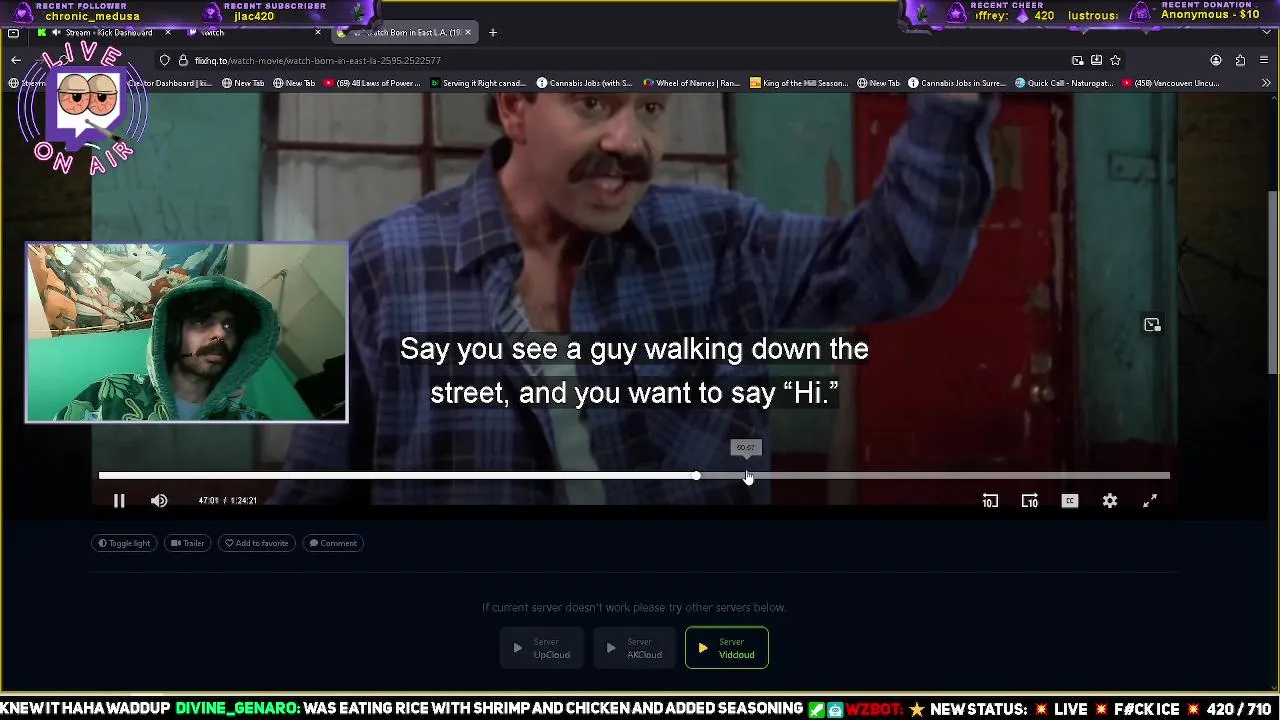Click the 47:01 / 1:24:21 time display
This screenshot has width=1280, height=720.
click(x=228, y=501)
